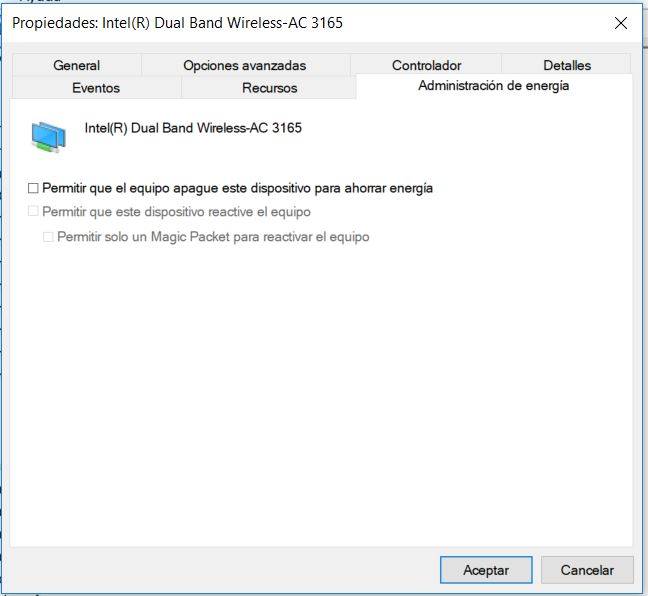This screenshot has width=648, height=596.
Task: Open the General tab
Action: point(77,65)
